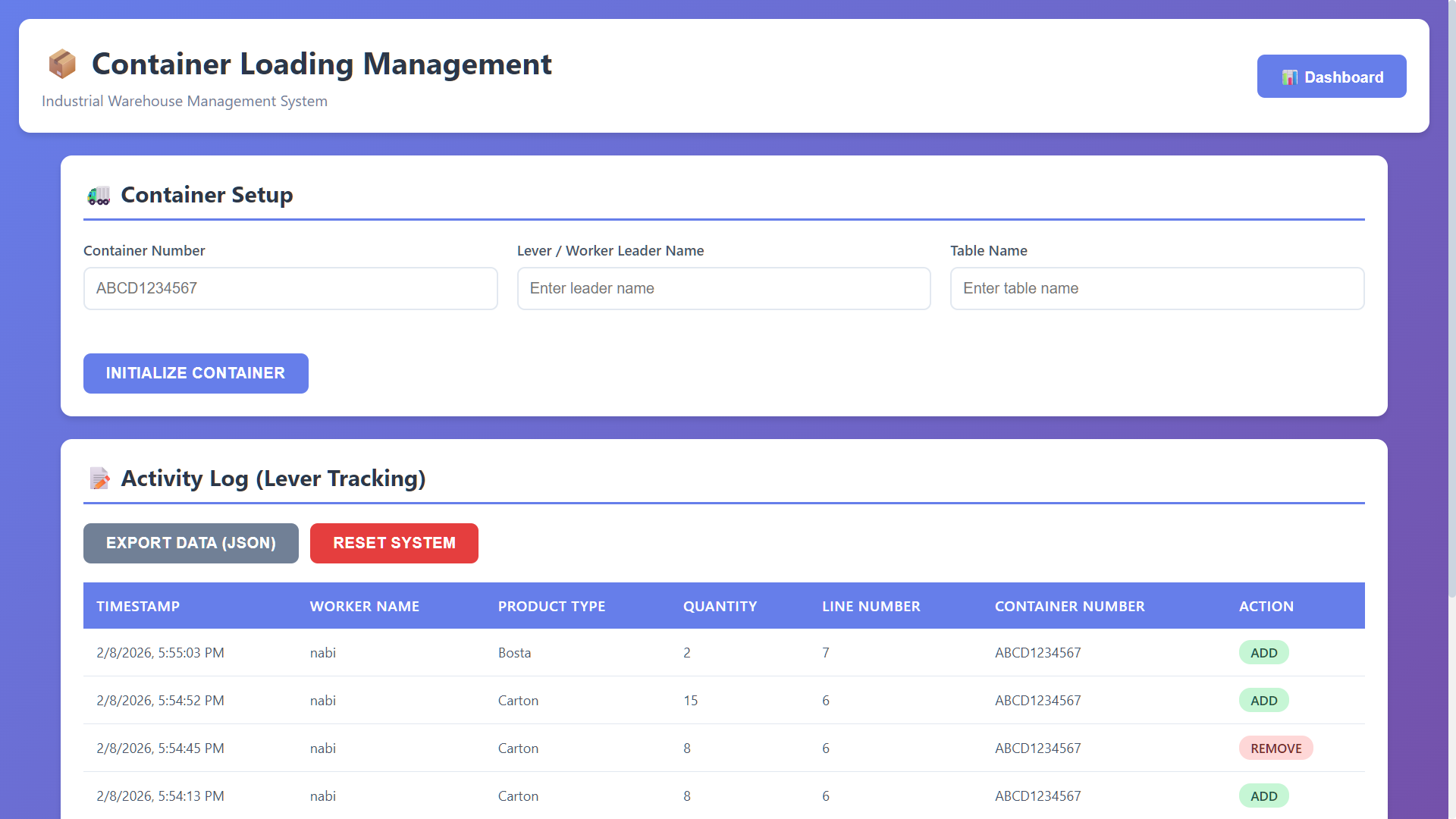Focus the leader name input field

tap(723, 288)
